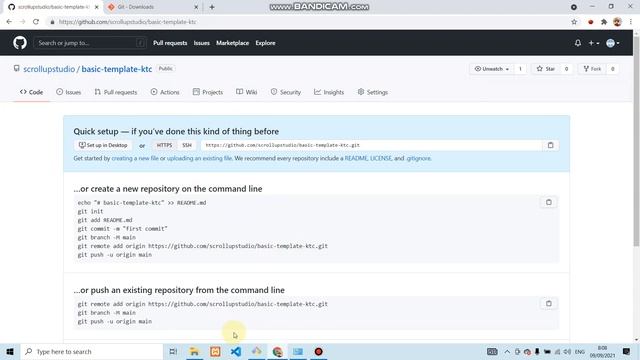This screenshot has width=640, height=360.
Task: Open browser extensions puzzle icon
Action: pyautogui.click(x=604, y=22)
